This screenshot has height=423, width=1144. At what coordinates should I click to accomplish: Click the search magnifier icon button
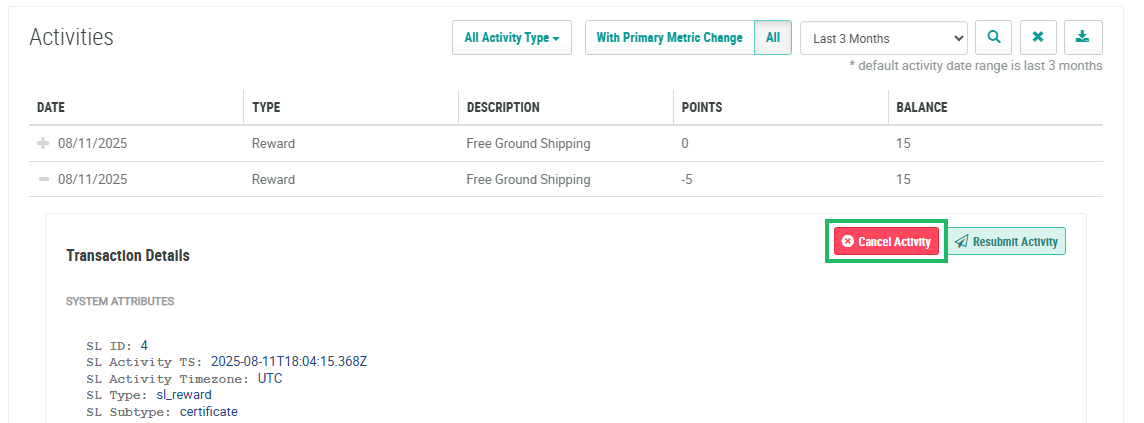click(994, 38)
